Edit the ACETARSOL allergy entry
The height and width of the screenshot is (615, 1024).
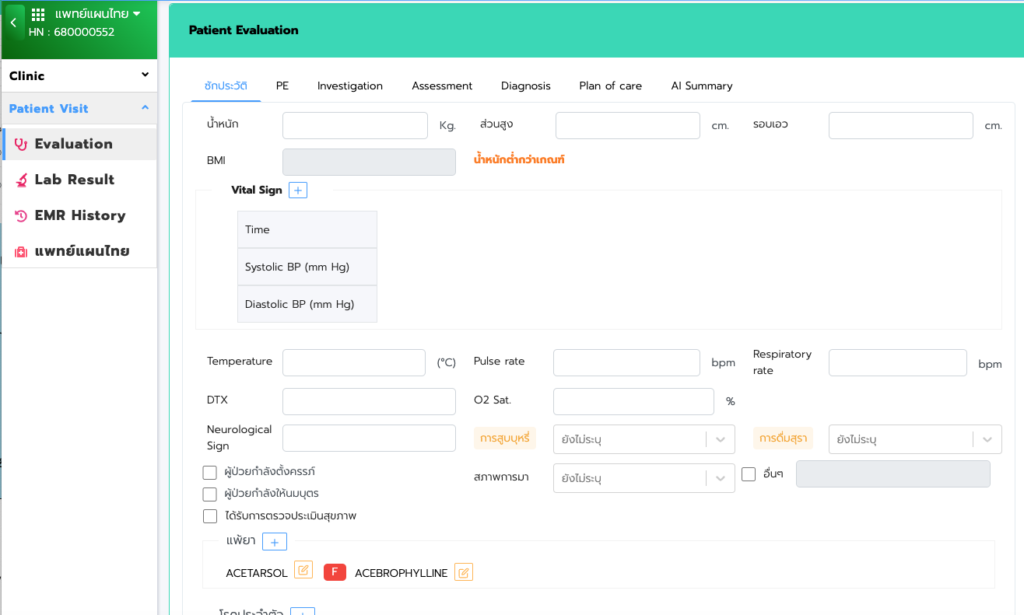coord(304,571)
